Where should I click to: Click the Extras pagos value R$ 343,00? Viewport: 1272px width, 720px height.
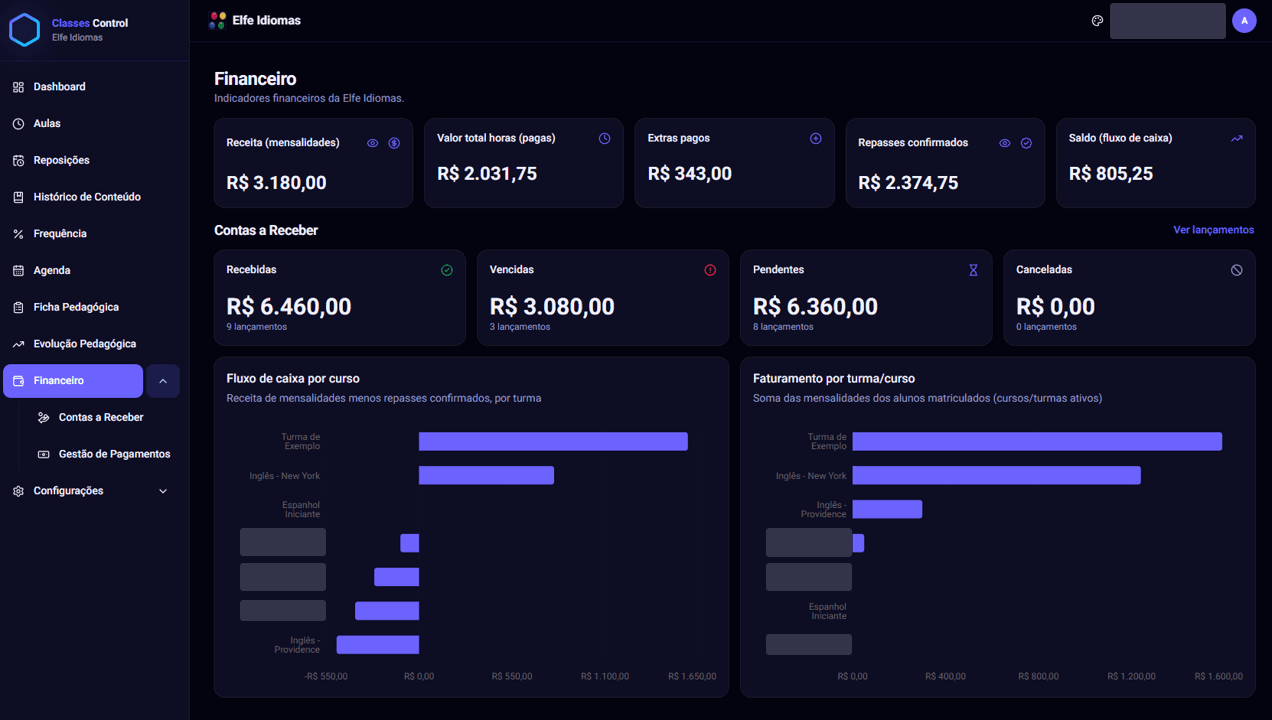(x=690, y=174)
